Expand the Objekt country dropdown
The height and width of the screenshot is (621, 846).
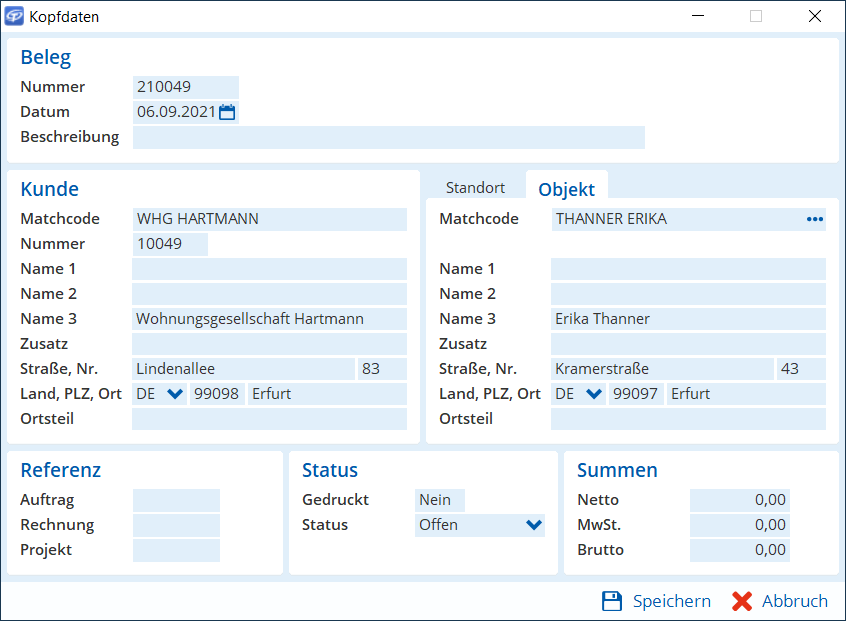[594, 394]
